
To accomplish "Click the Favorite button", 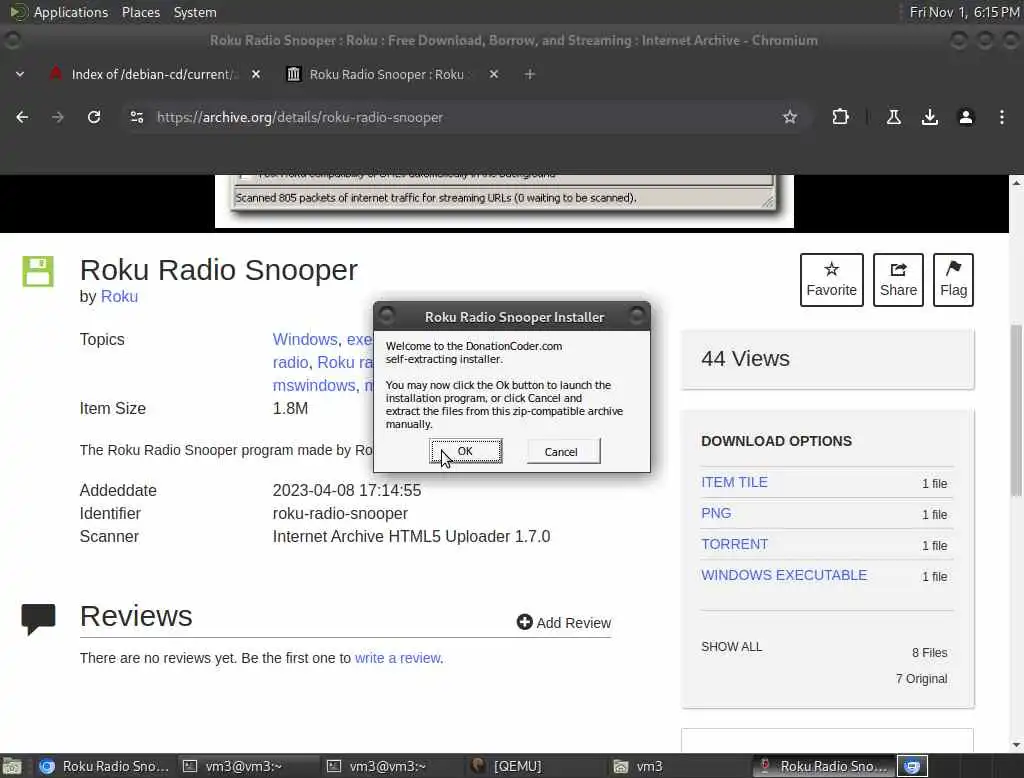I will pos(831,280).
